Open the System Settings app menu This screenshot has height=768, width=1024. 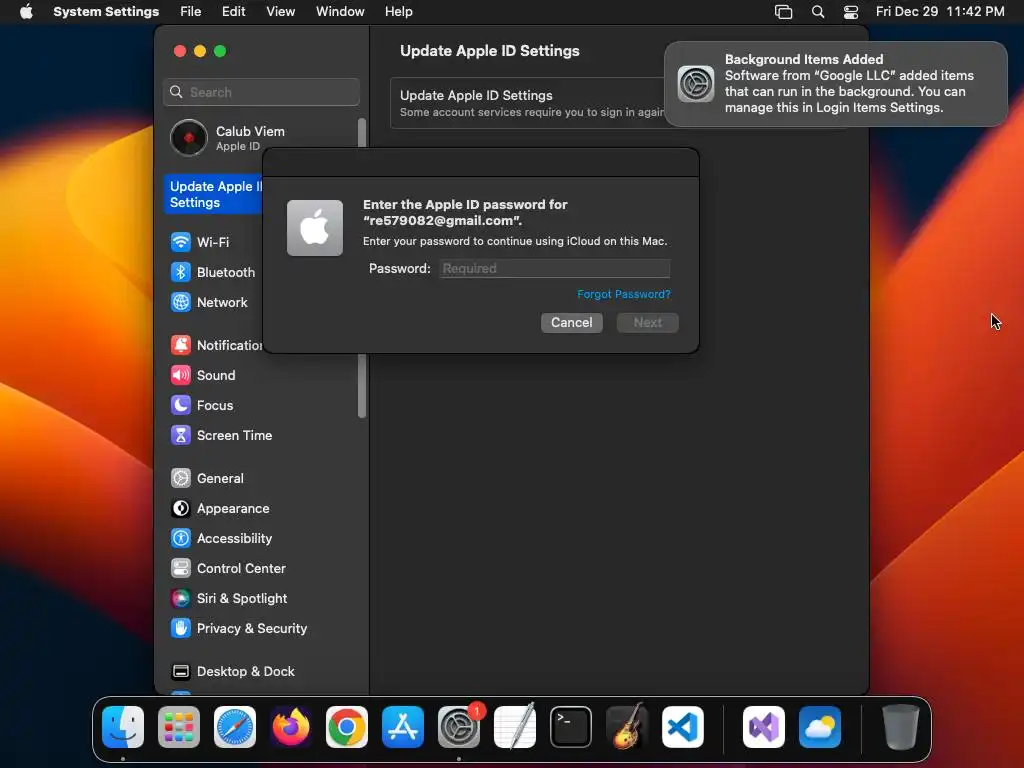[106, 12]
